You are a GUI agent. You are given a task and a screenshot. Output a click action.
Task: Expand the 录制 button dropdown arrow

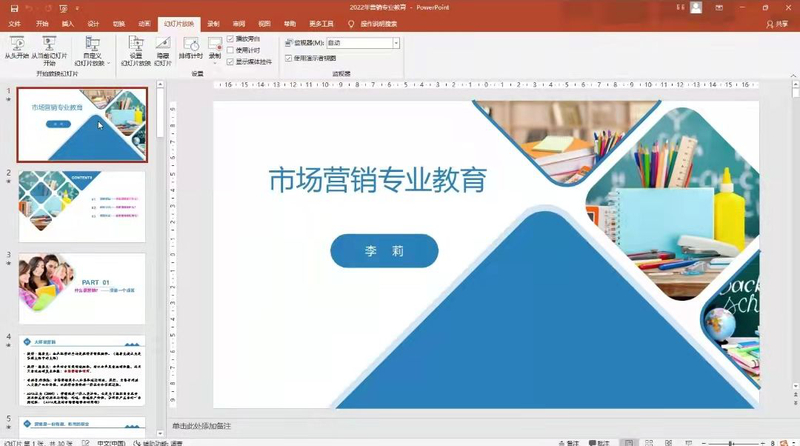pyautogui.click(x=215, y=63)
